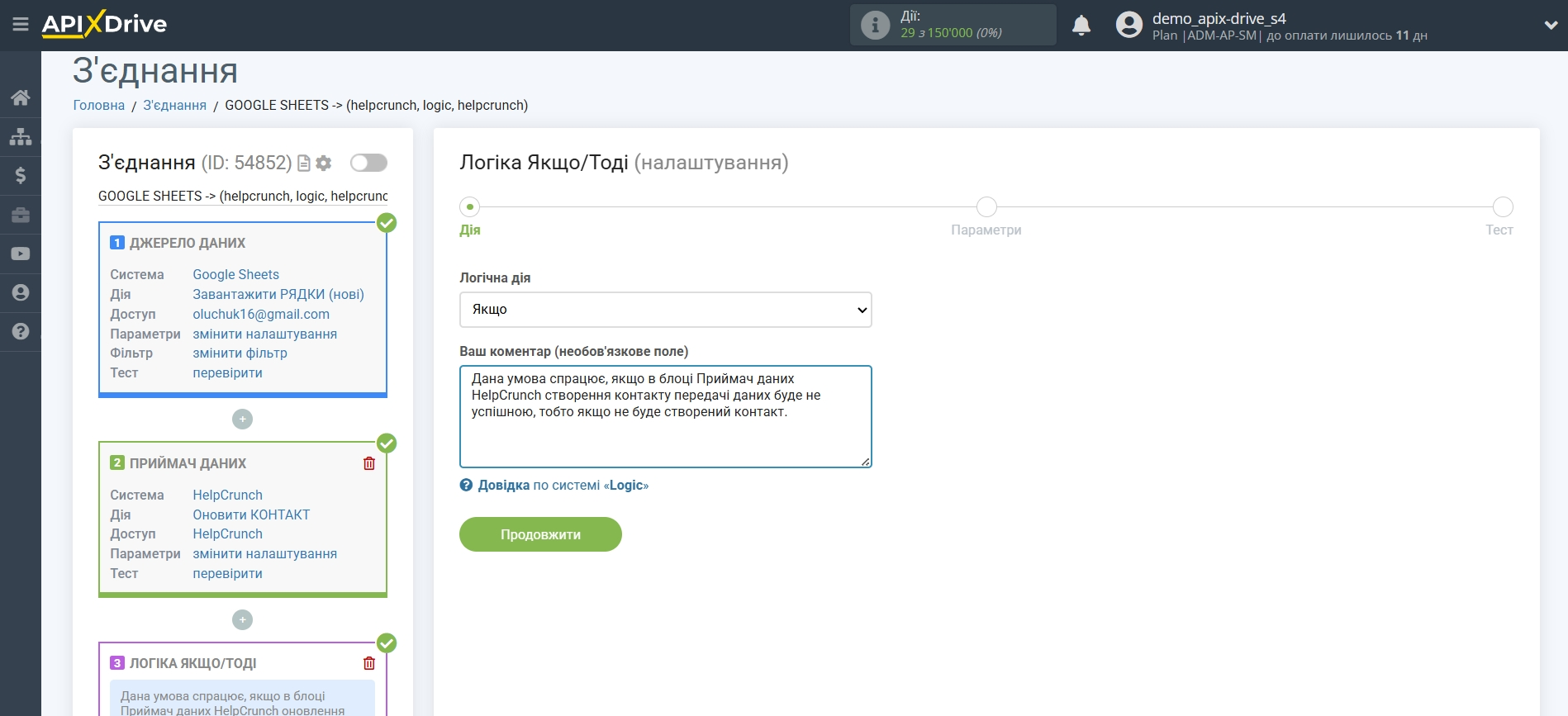The width and height of the screenshot is (1568, 716).
Task: Select the Дія step
Action: [470, 207]
